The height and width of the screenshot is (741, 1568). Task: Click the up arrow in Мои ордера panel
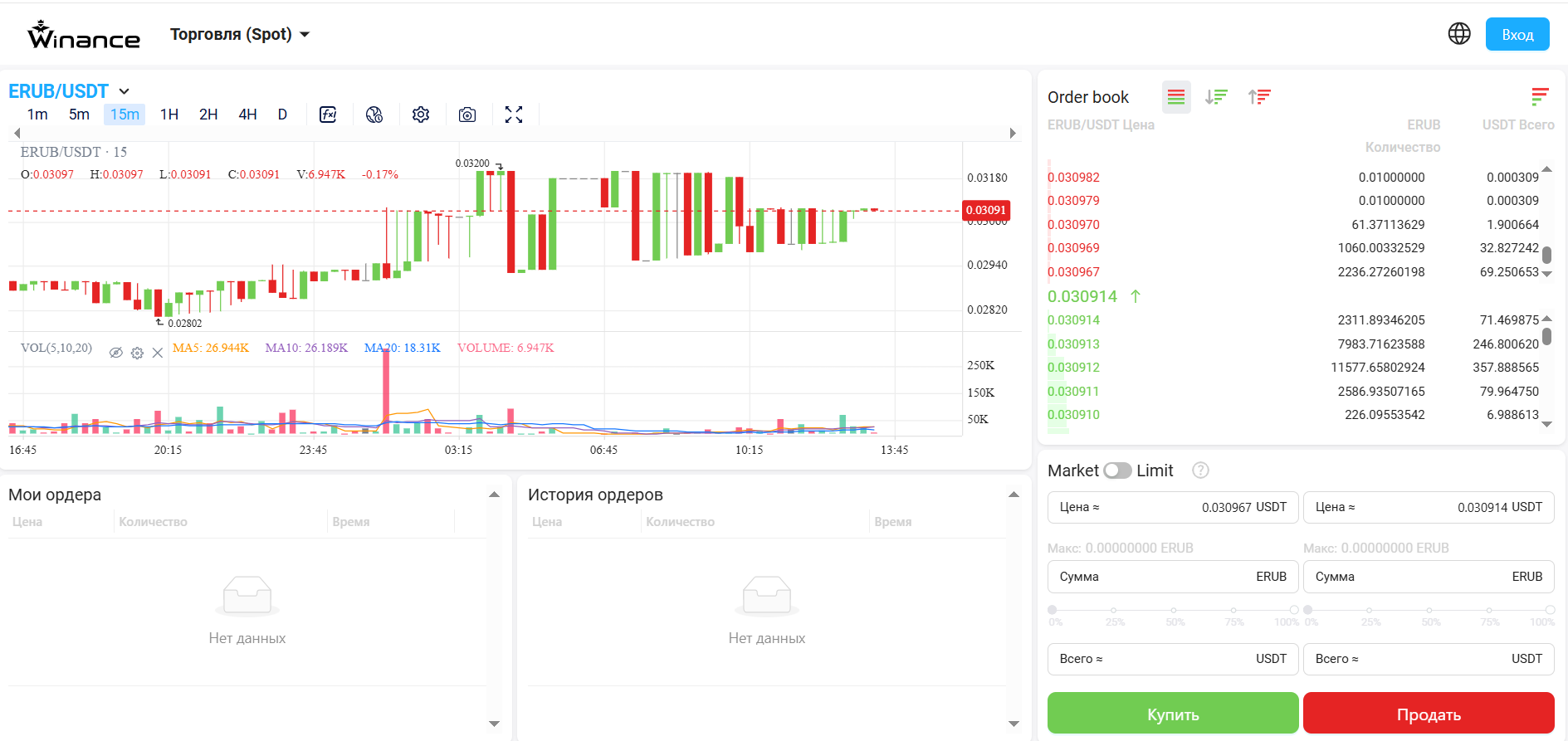(x=494, y=495)
